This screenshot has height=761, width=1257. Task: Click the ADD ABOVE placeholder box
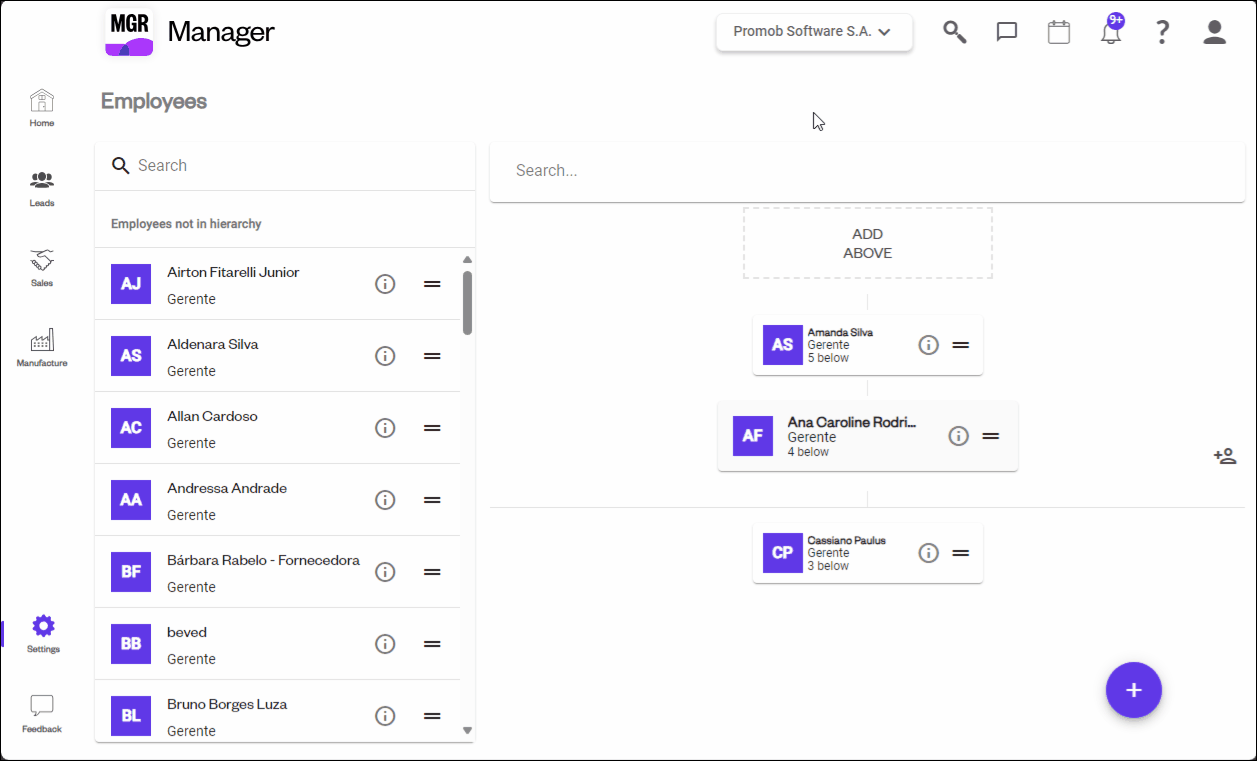[867, 243]
